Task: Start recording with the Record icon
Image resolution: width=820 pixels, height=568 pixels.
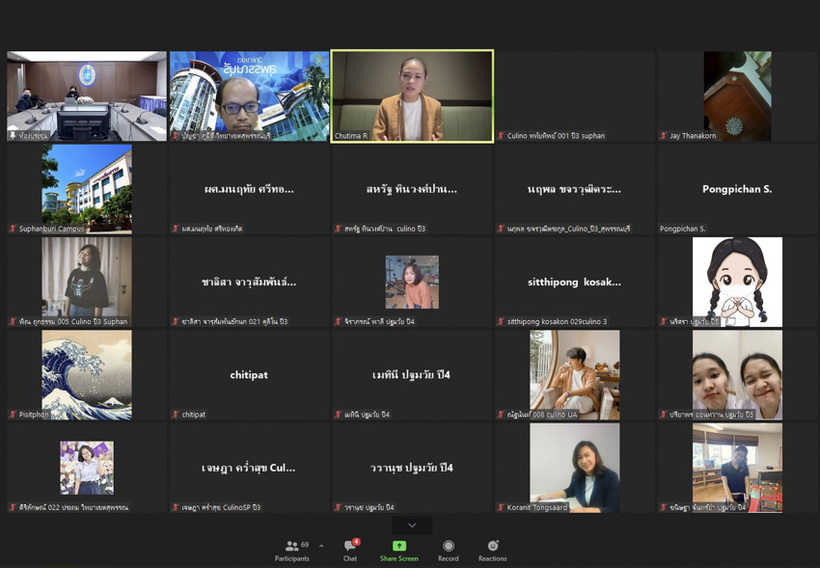Action: [448, 546]
